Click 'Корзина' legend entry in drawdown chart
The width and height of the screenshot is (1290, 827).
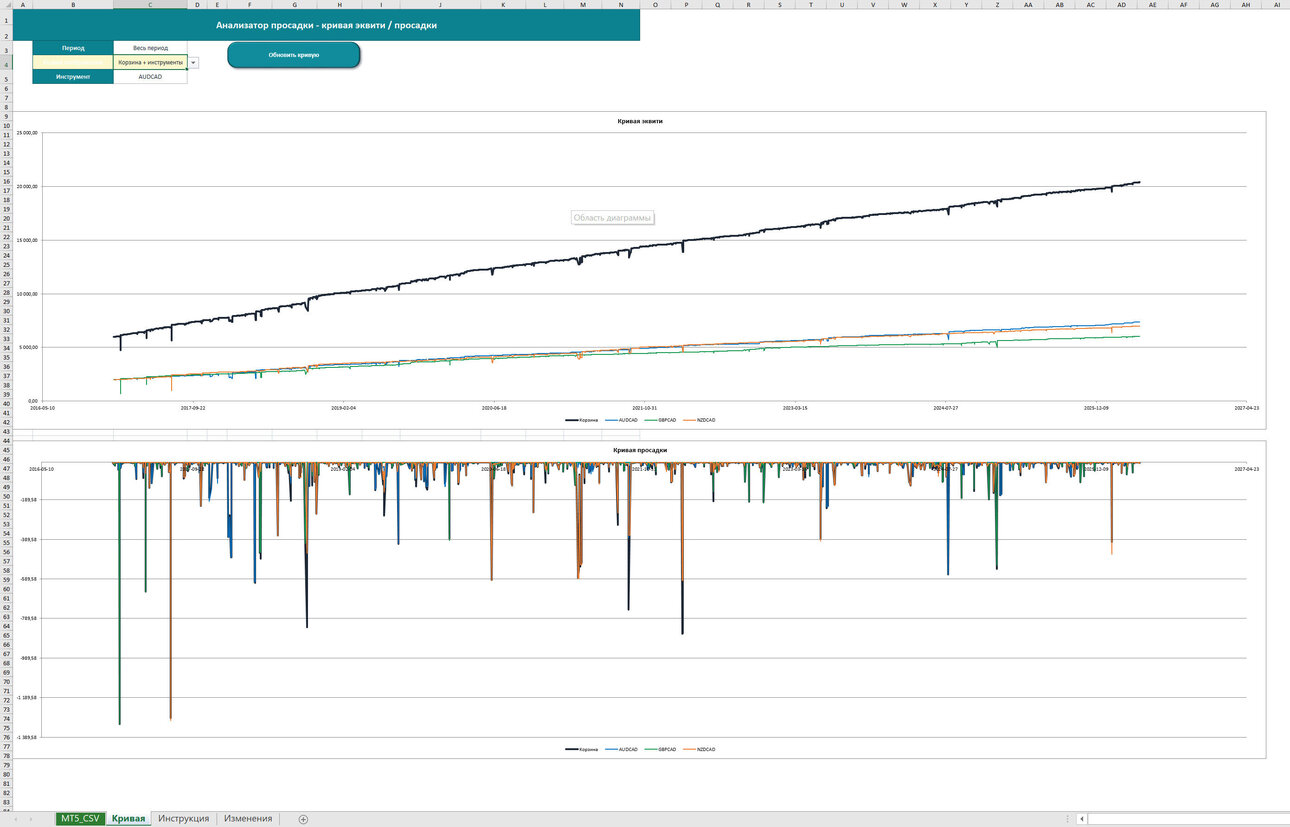pyautogui.click(x=581, y=749)
